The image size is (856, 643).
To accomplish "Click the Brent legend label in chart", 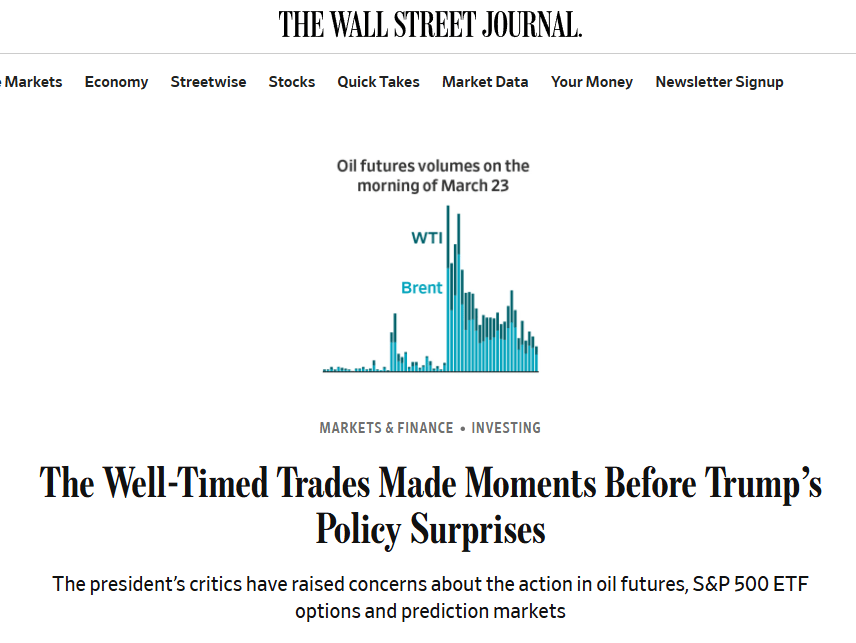I will tap(421, 288).
